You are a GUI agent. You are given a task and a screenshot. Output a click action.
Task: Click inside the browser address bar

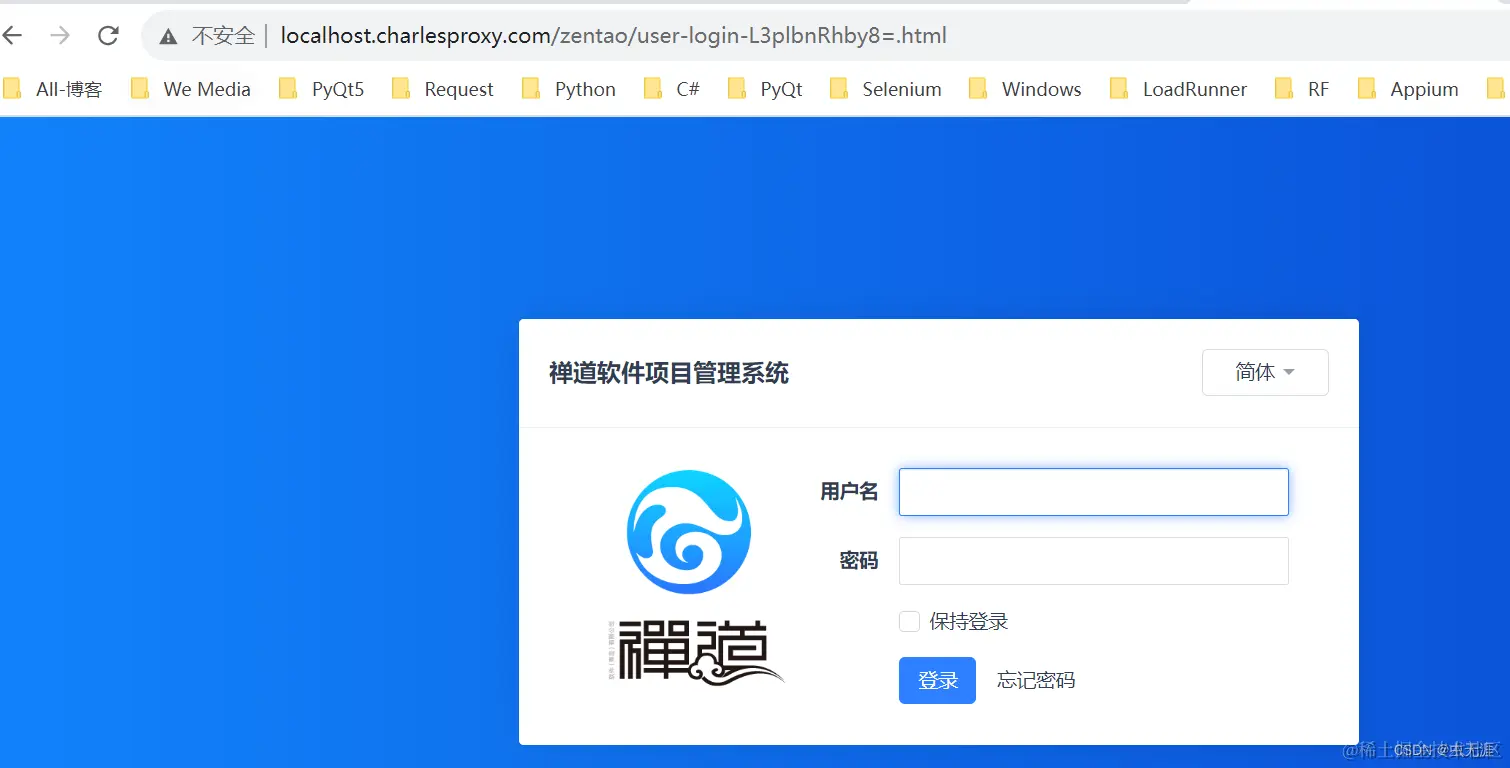click(x=600, y=34)
